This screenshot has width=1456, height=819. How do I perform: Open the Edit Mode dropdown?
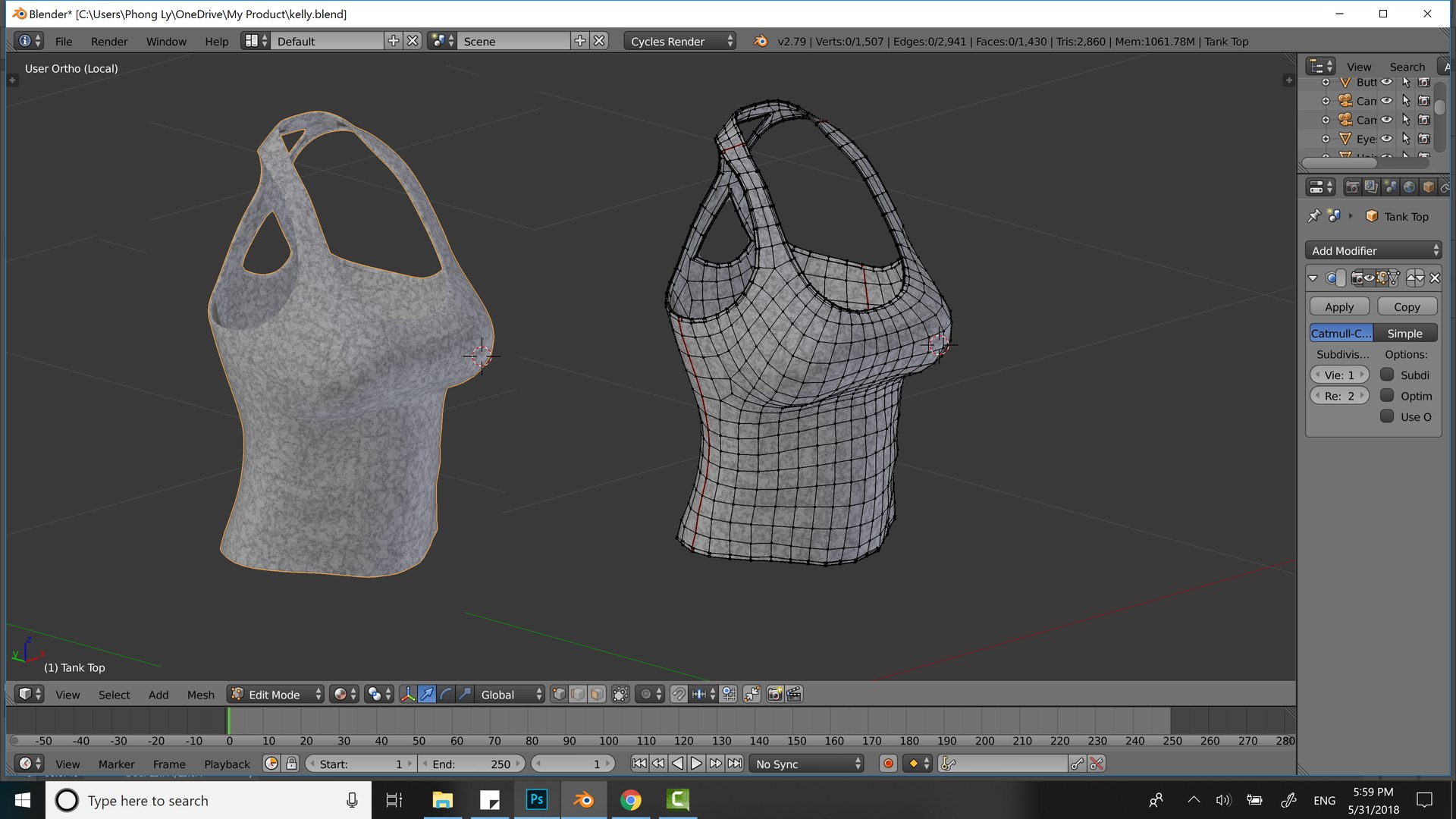[275, 695]
